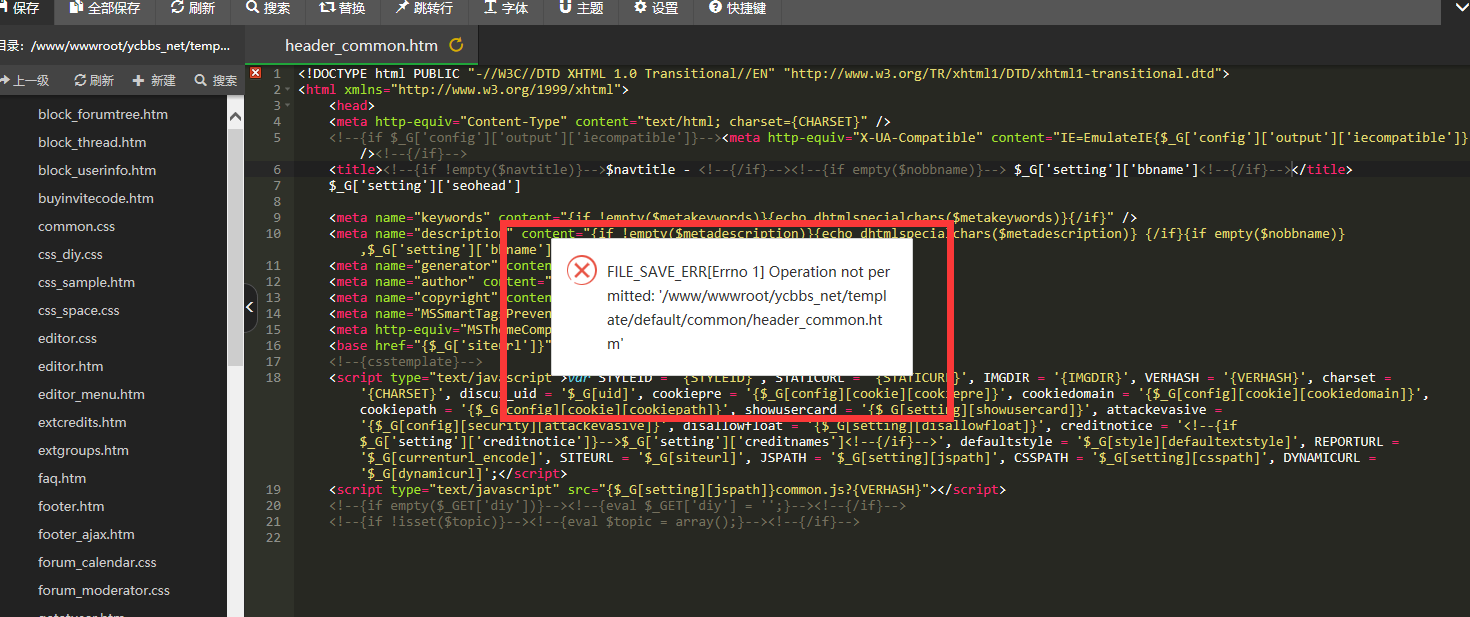Click the meta keywords code on line 9
Image resolution: width=1470 pixels, height=617 pixels.
[733, 217]
